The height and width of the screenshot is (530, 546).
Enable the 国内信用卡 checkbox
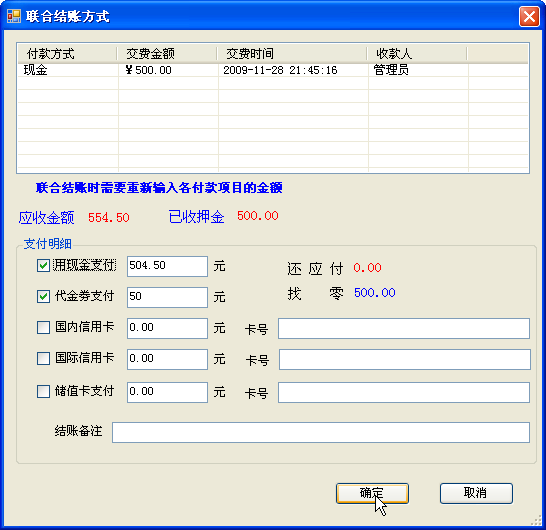pos(43,327)
